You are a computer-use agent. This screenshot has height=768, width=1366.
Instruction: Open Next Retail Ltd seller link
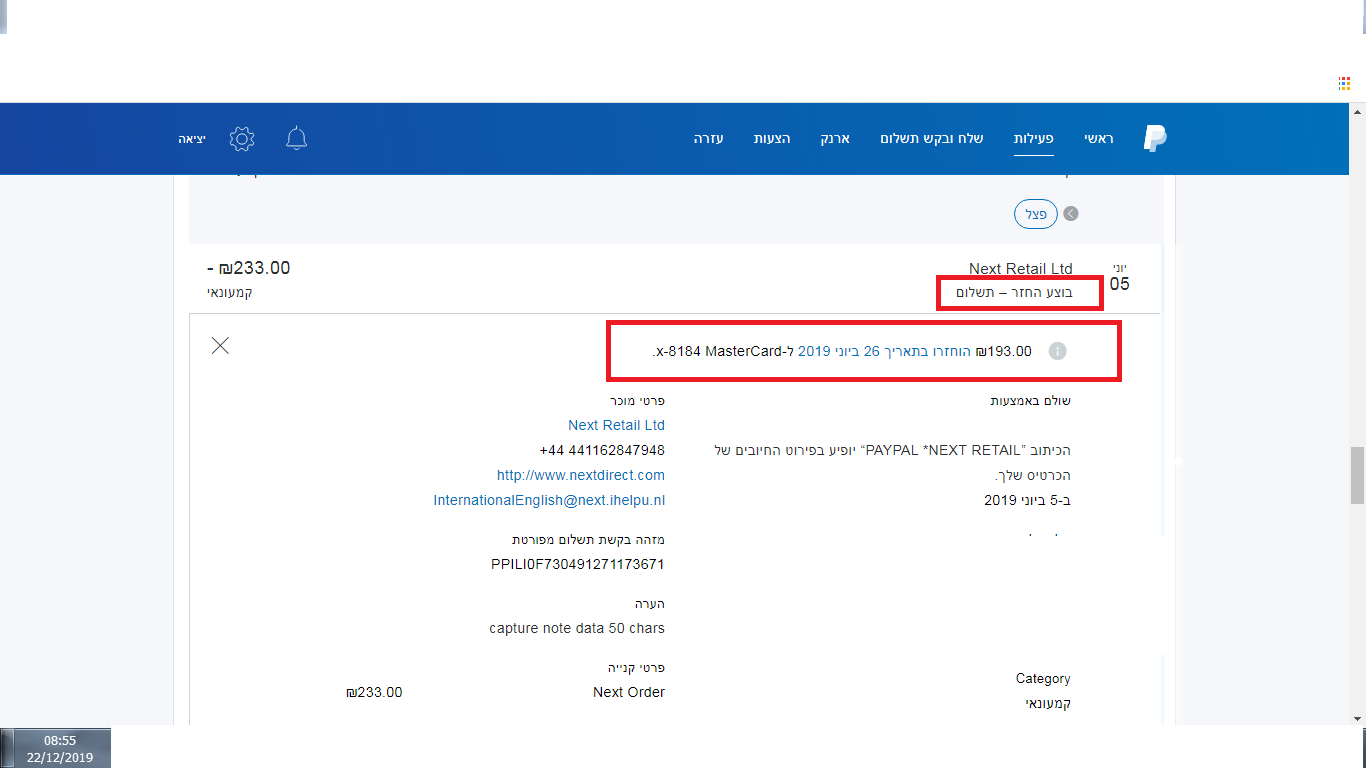point(616,425)
